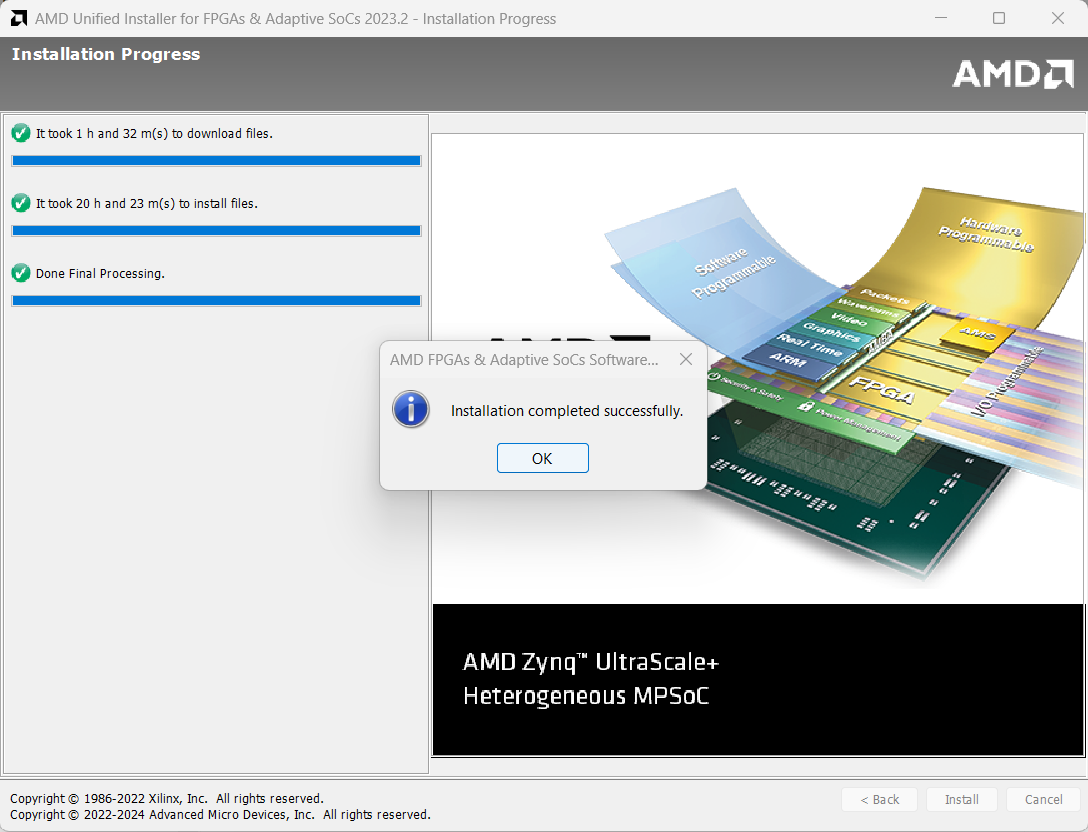Click the AMD icon in the title bar

tap(18, 19)
